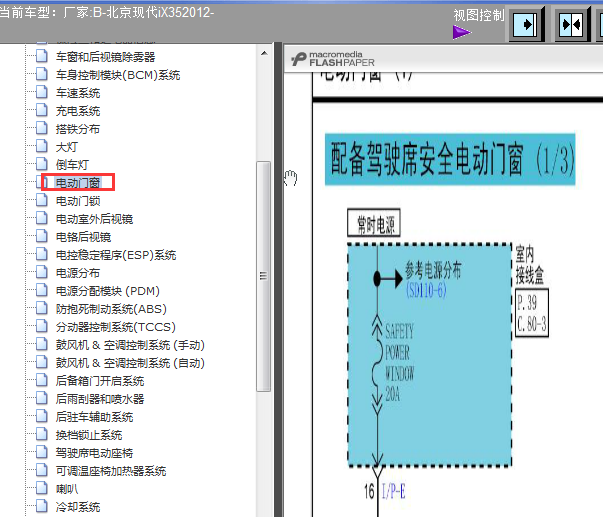Open the 冷却系统 entry
The image size is (603, 517).
point(78,507)
